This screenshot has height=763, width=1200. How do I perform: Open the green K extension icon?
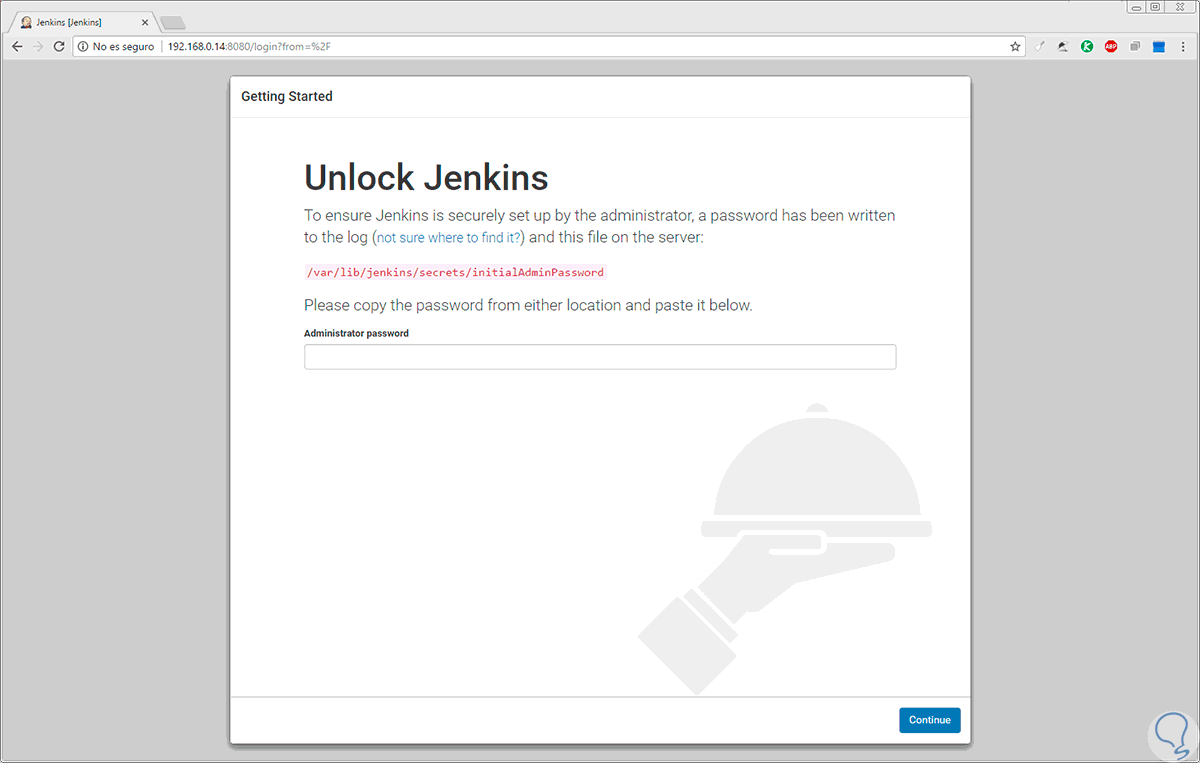1087,46
